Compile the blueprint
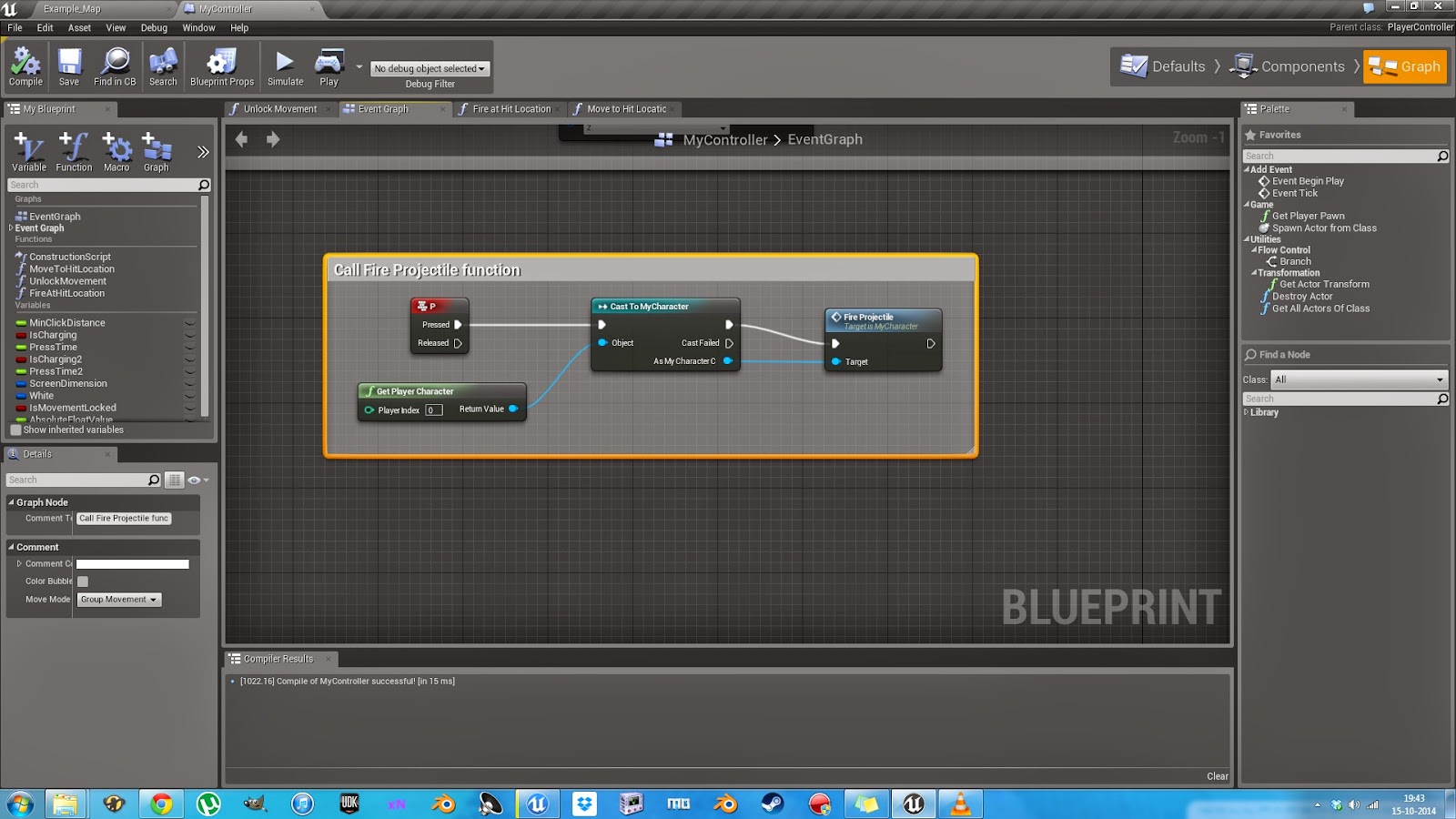Viewport: 1456px width, 819px height. point(25,66)
